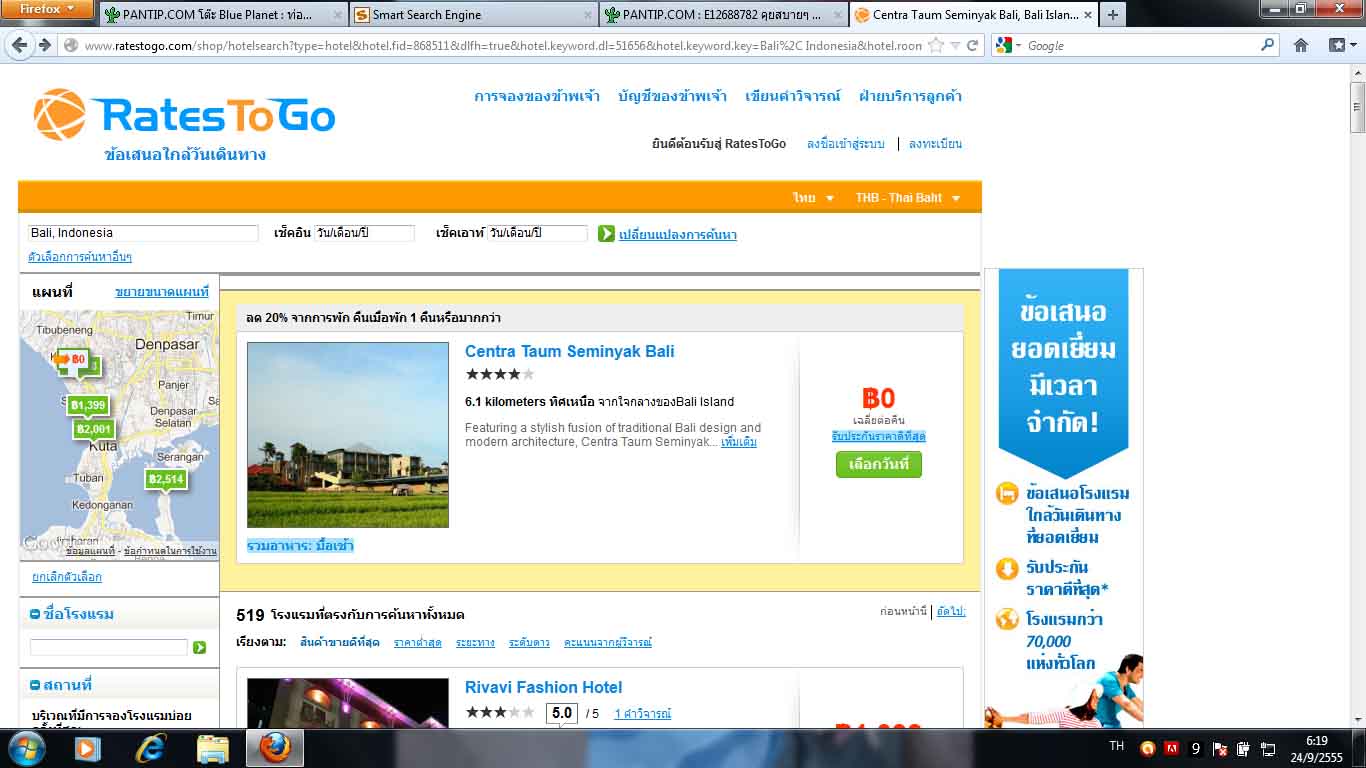This screenshot has height=768, width=1366.
Task: Click the green arrow beside change search
Action: click(x=606, y=234)
